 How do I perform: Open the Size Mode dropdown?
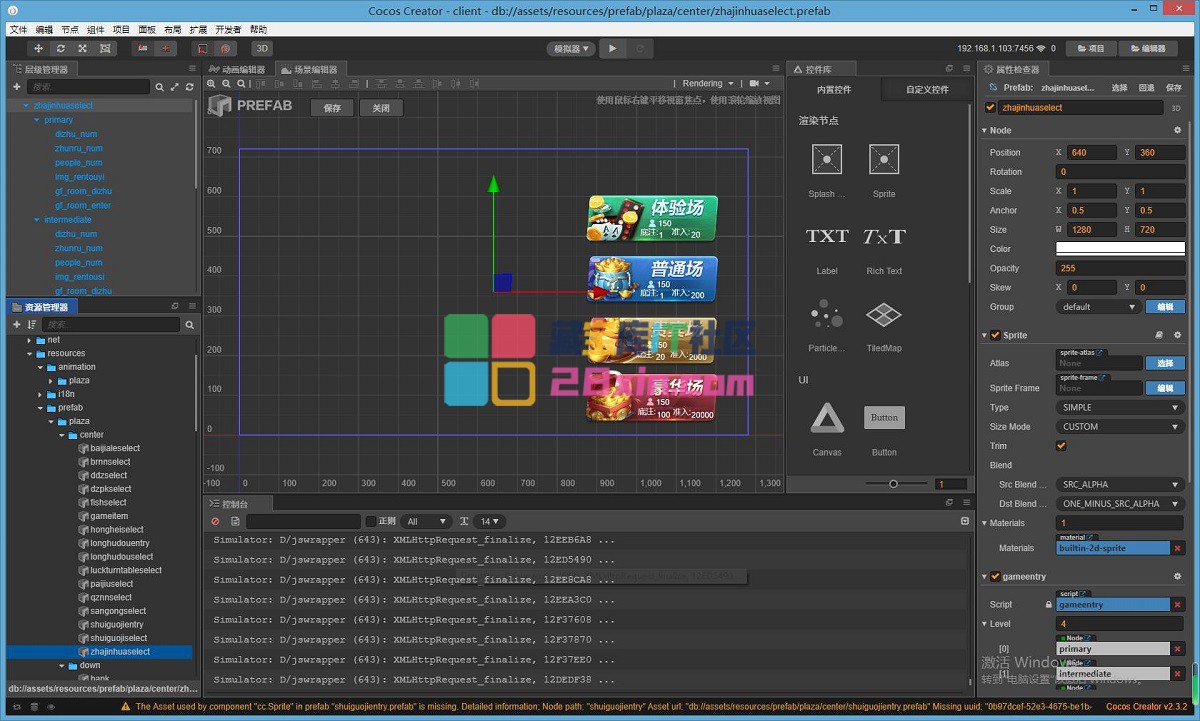[x=1120, y=427]
